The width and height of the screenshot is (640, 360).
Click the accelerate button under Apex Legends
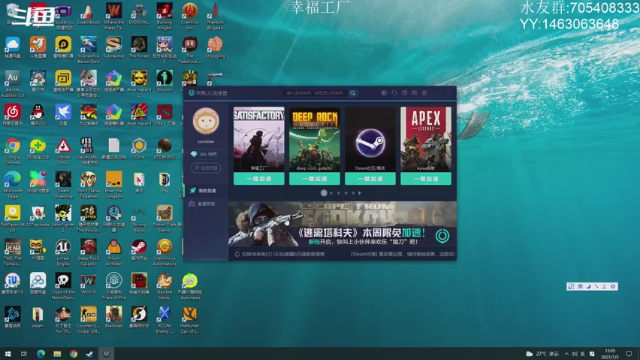[x=426, y=178]
